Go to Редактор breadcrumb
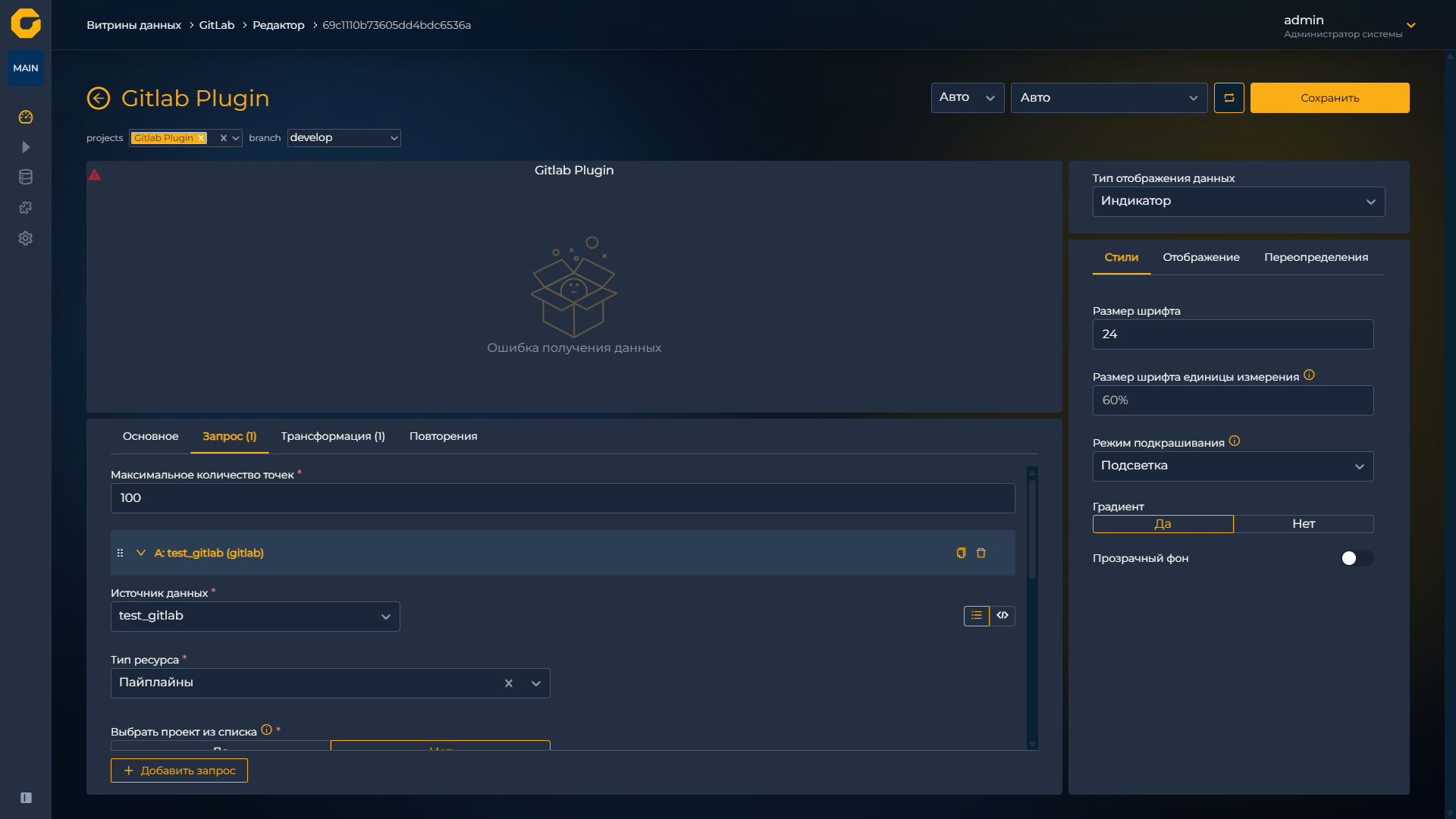Screen dimensions: 1456x819 point(278,25)
